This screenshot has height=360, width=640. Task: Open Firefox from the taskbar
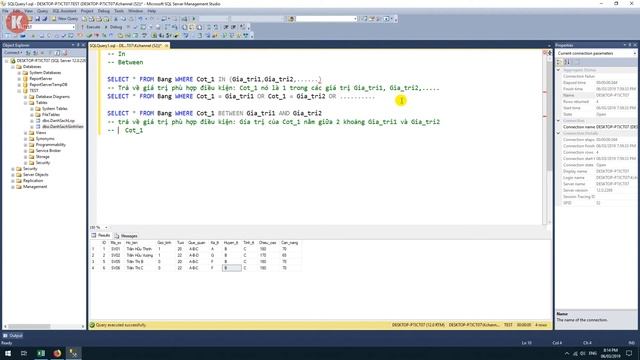tap(57, 353)
